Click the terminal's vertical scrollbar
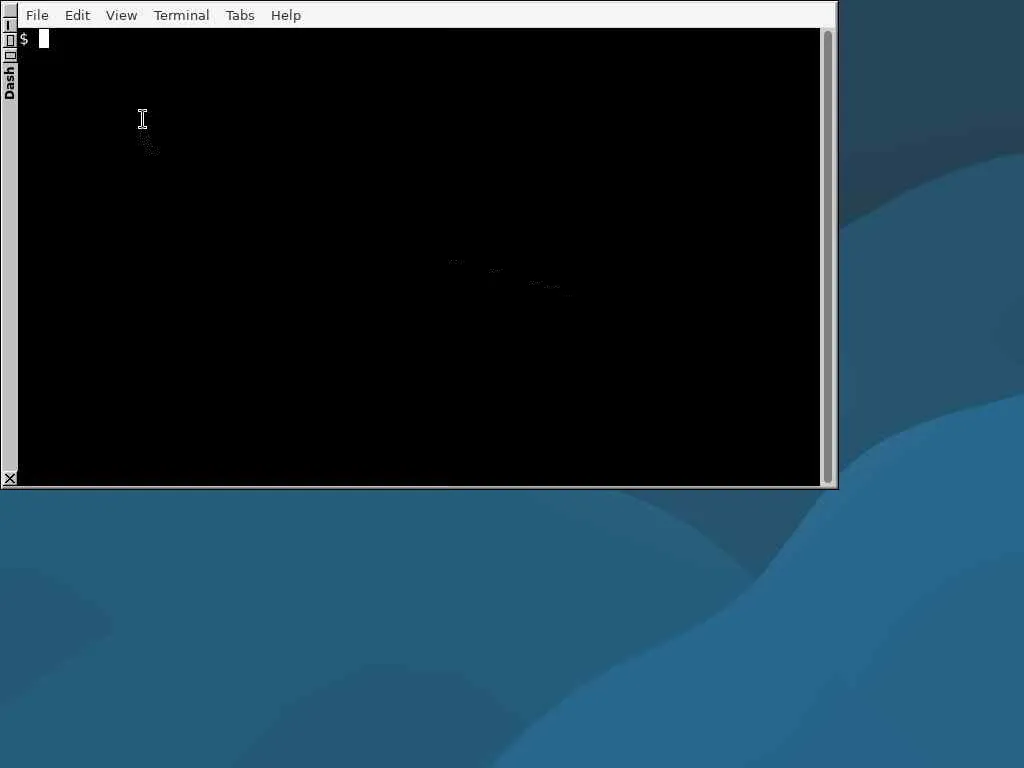The image size is (1024, 768). click(x=827, y=257)
